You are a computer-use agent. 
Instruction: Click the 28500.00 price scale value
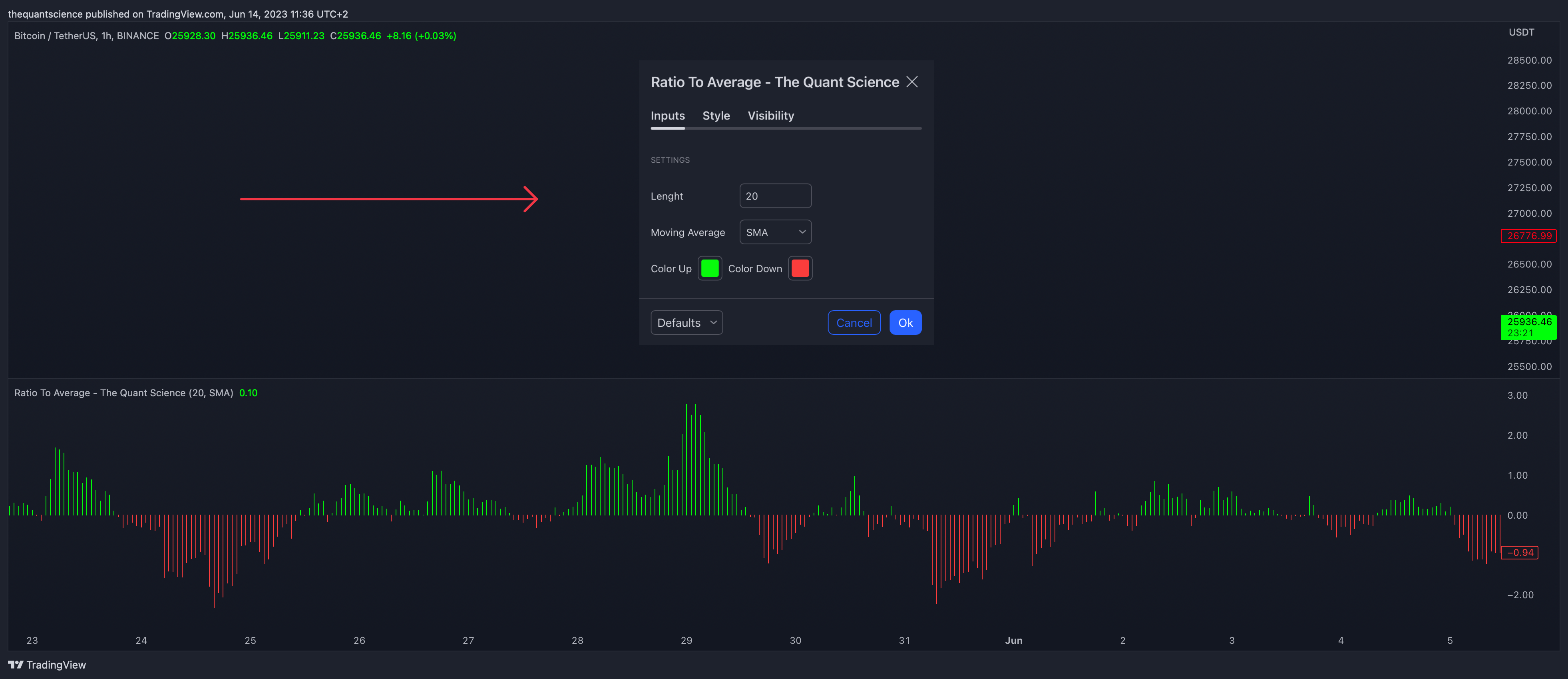click(1529, 60)
